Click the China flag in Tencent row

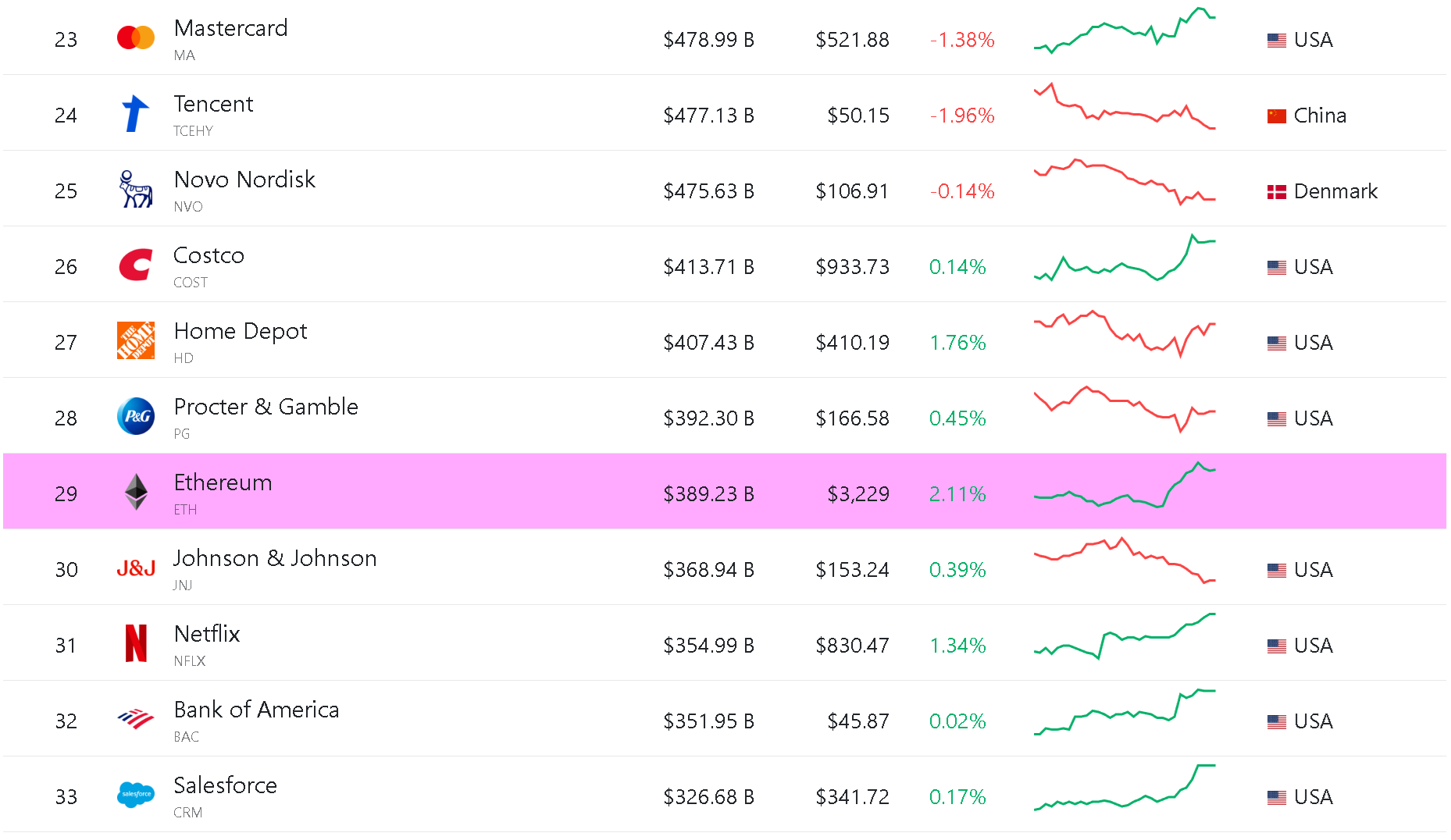(x=1277, y=116)
